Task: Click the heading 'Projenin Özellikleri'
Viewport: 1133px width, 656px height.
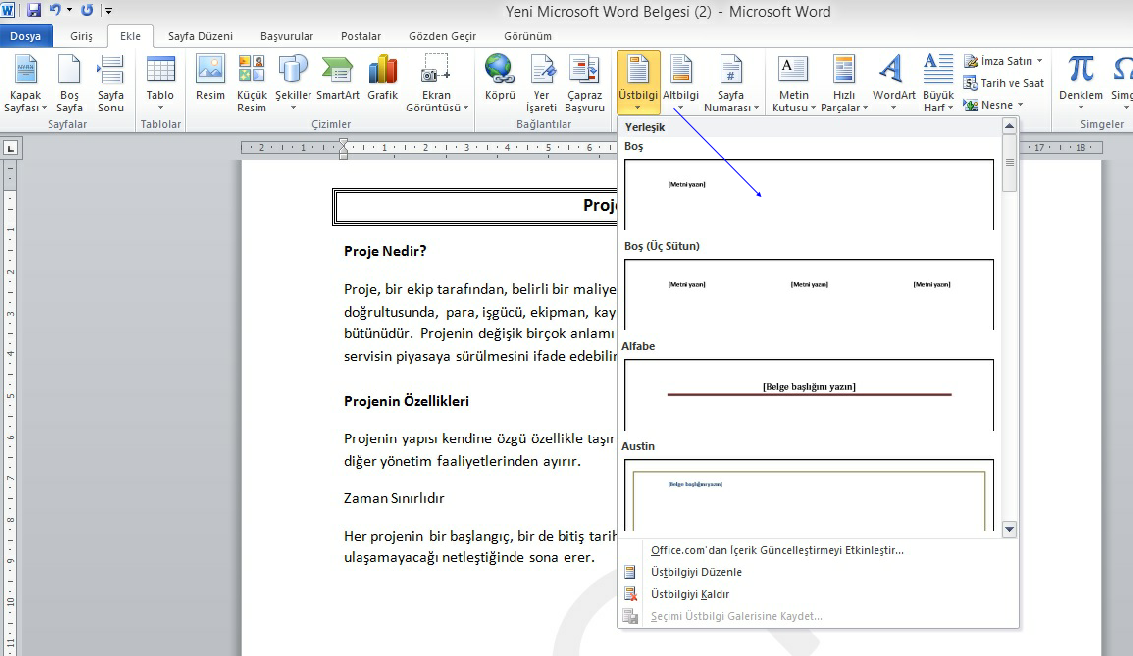Action: [406, 401]
